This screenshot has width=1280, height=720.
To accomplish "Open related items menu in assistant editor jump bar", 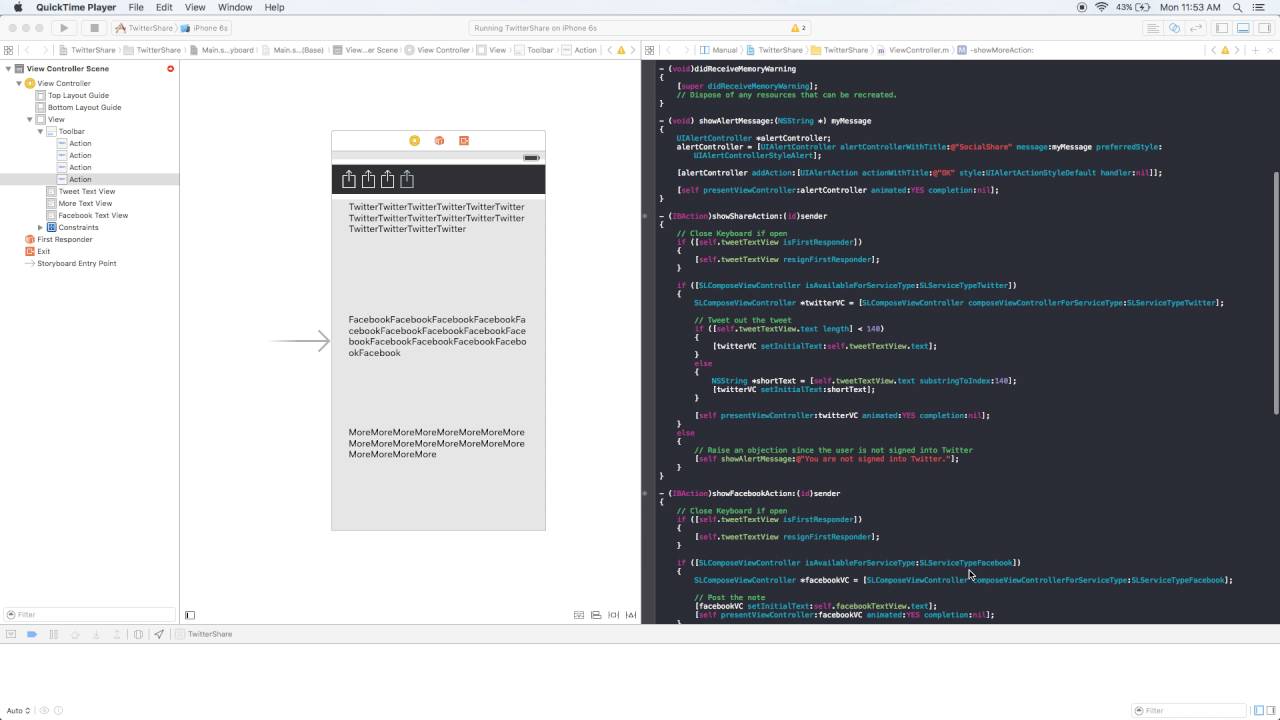I will pyautogui.click(x=650, y=50).
